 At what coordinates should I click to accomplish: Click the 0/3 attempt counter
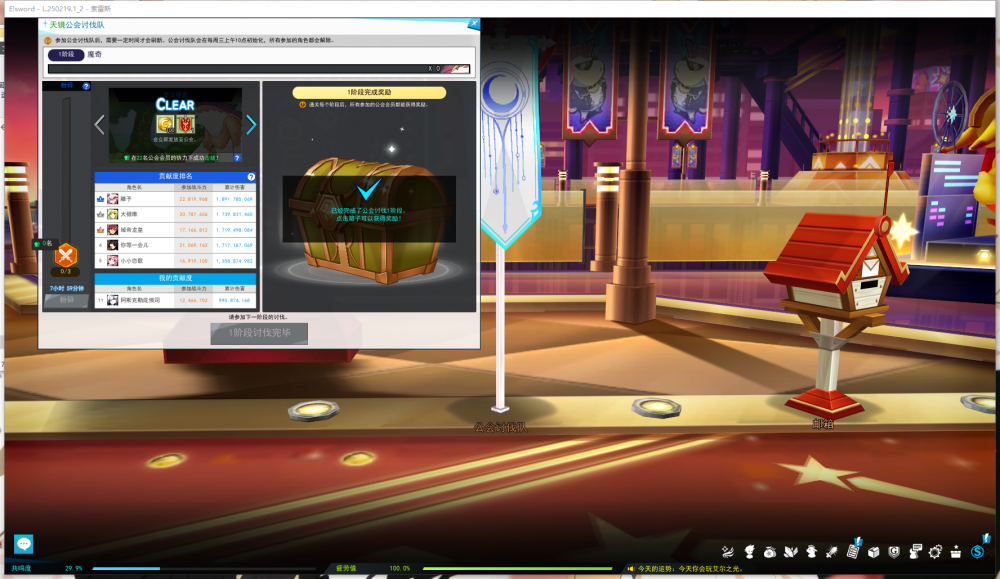point(66,272)
